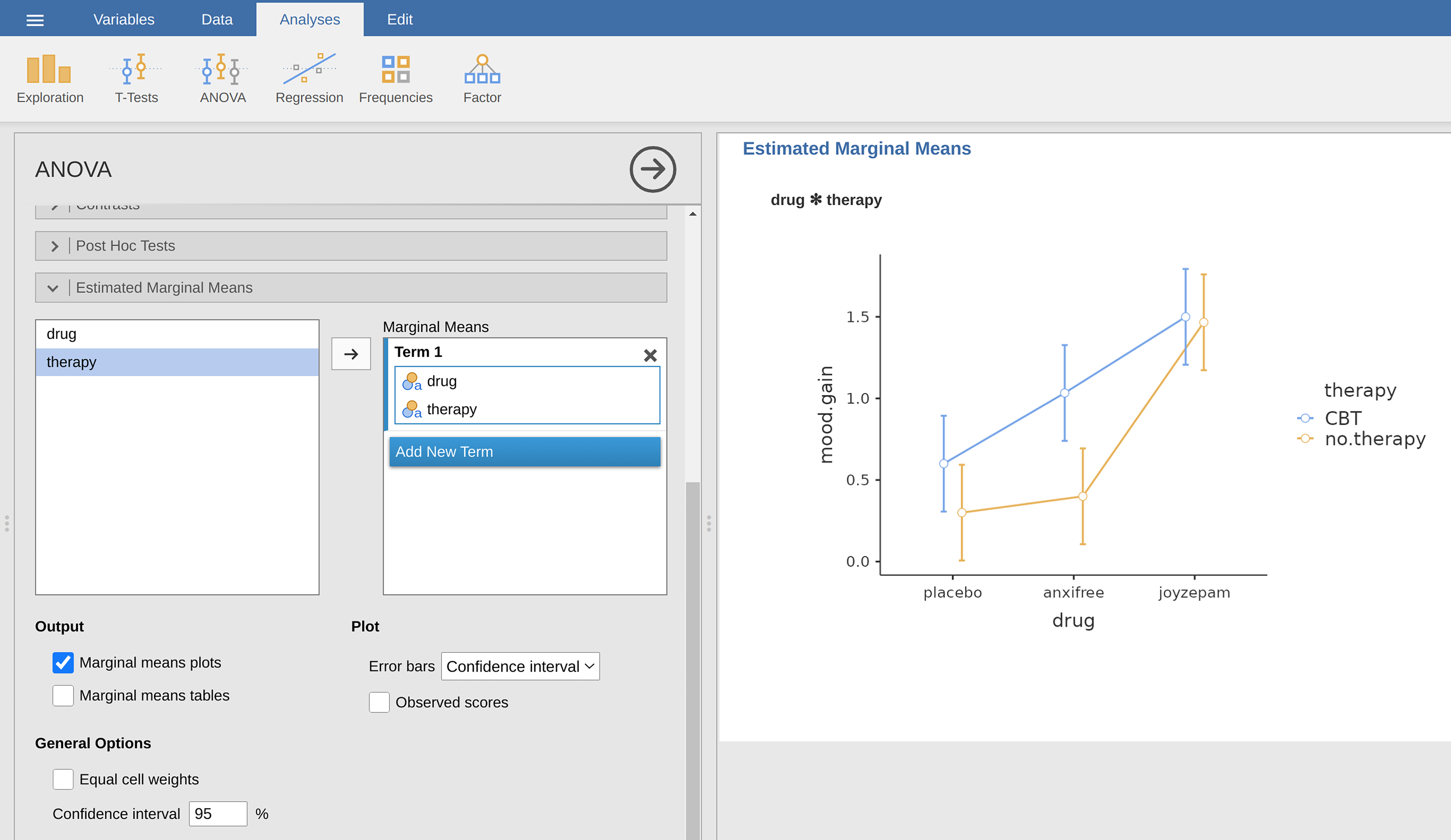Click the Add New Term button

click(x=525, y=451)
